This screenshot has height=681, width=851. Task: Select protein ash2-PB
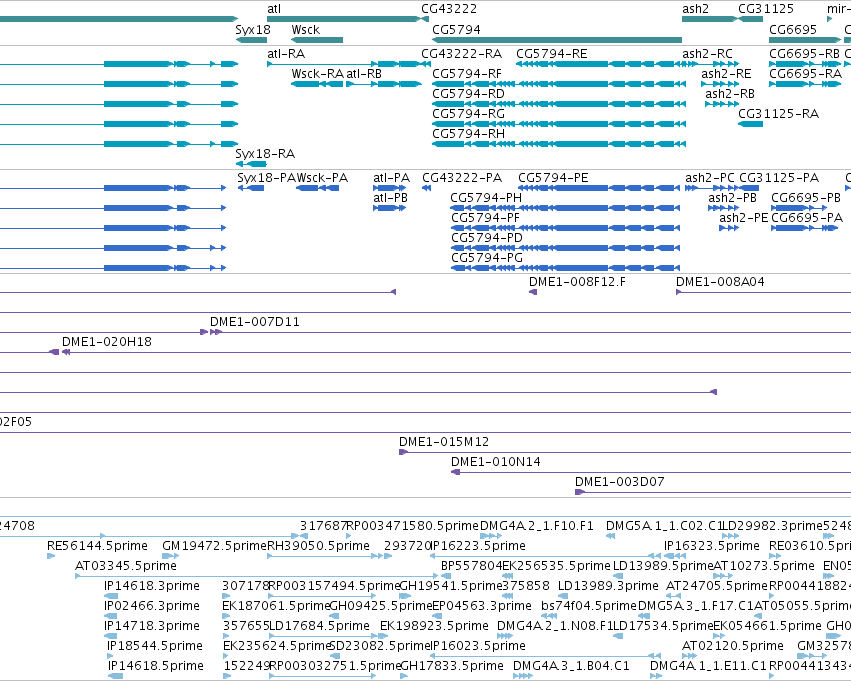[x=732, y=198]
